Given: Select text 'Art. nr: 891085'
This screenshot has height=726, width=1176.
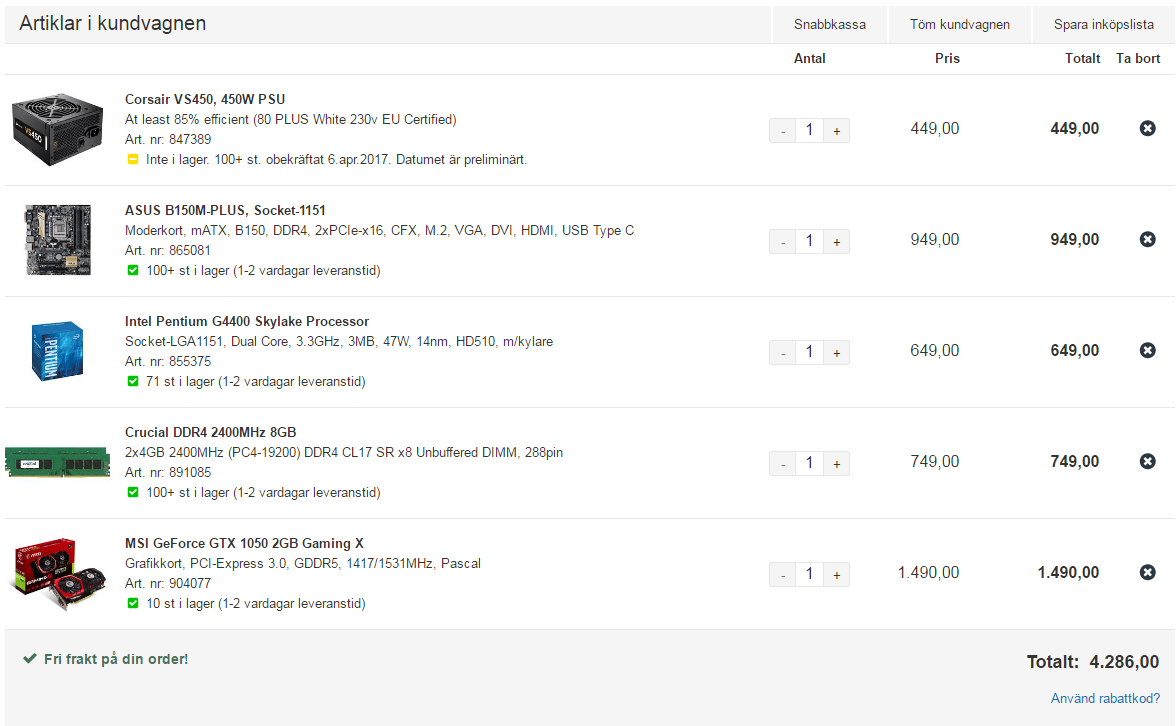Looking at the screenshot, I should click(168, 472).
